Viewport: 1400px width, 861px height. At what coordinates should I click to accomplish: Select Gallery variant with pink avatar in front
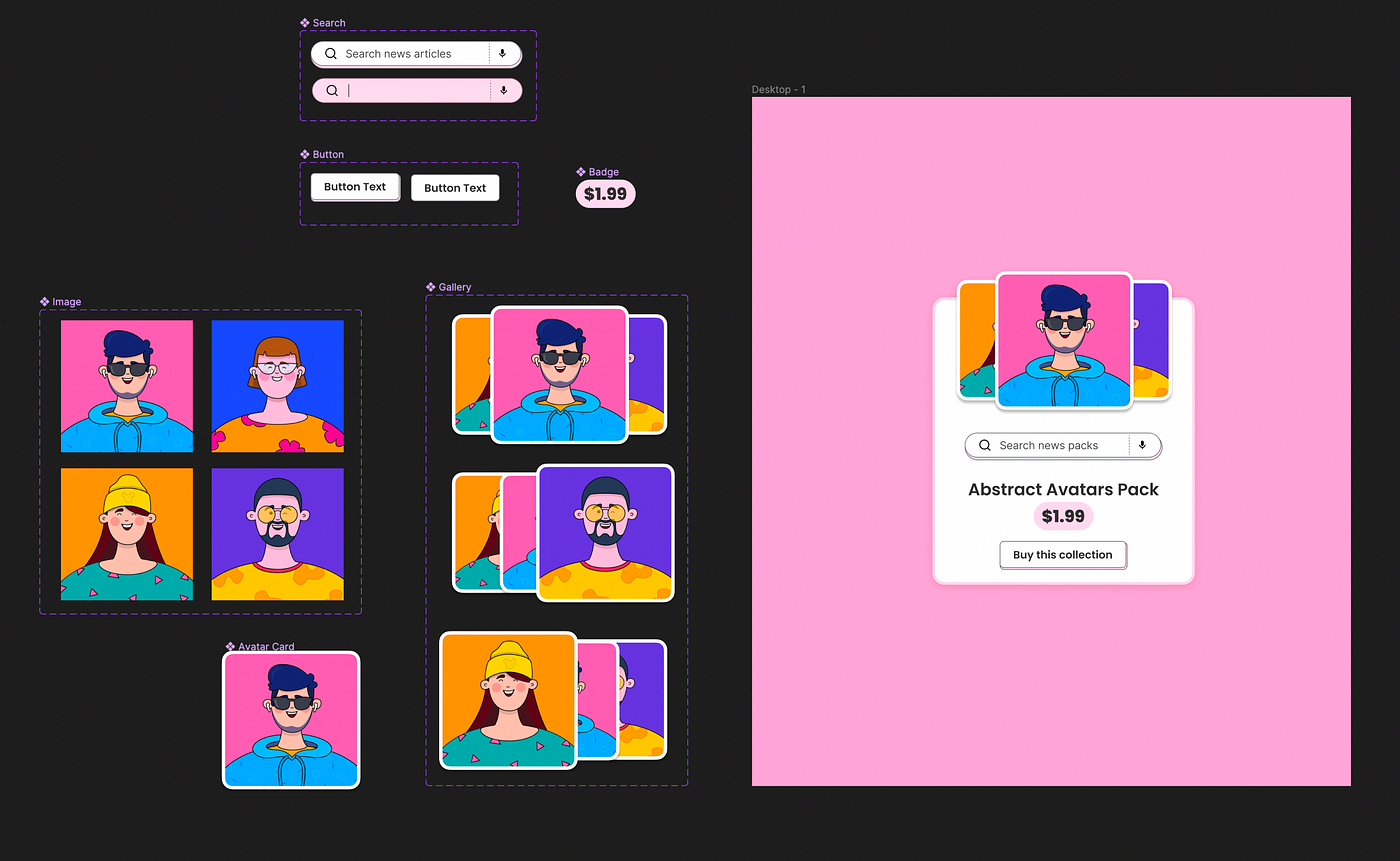[559, 375]
